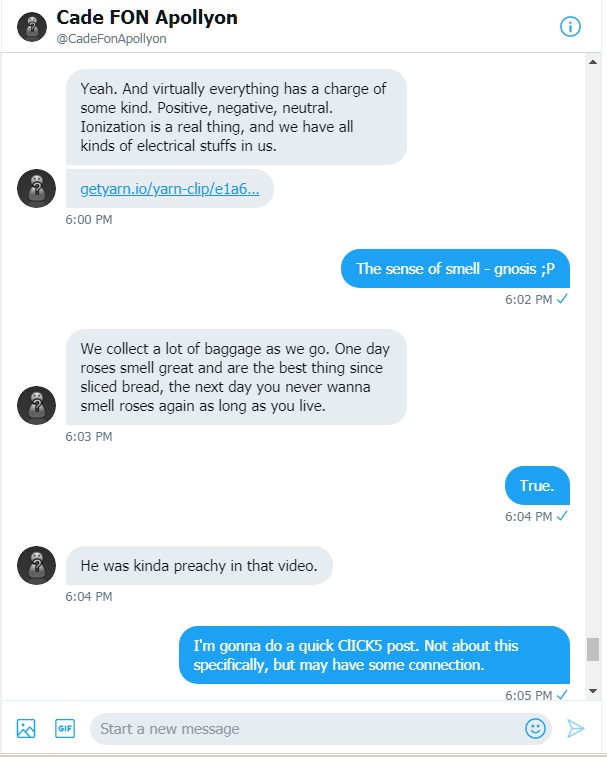Click the "True." message bubble

[537, 486]
